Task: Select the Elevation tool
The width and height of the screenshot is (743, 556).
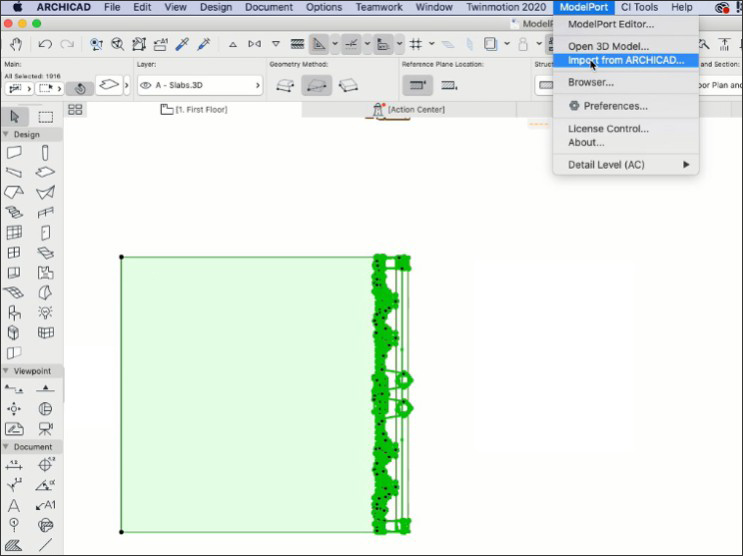Action: point(45,389)
